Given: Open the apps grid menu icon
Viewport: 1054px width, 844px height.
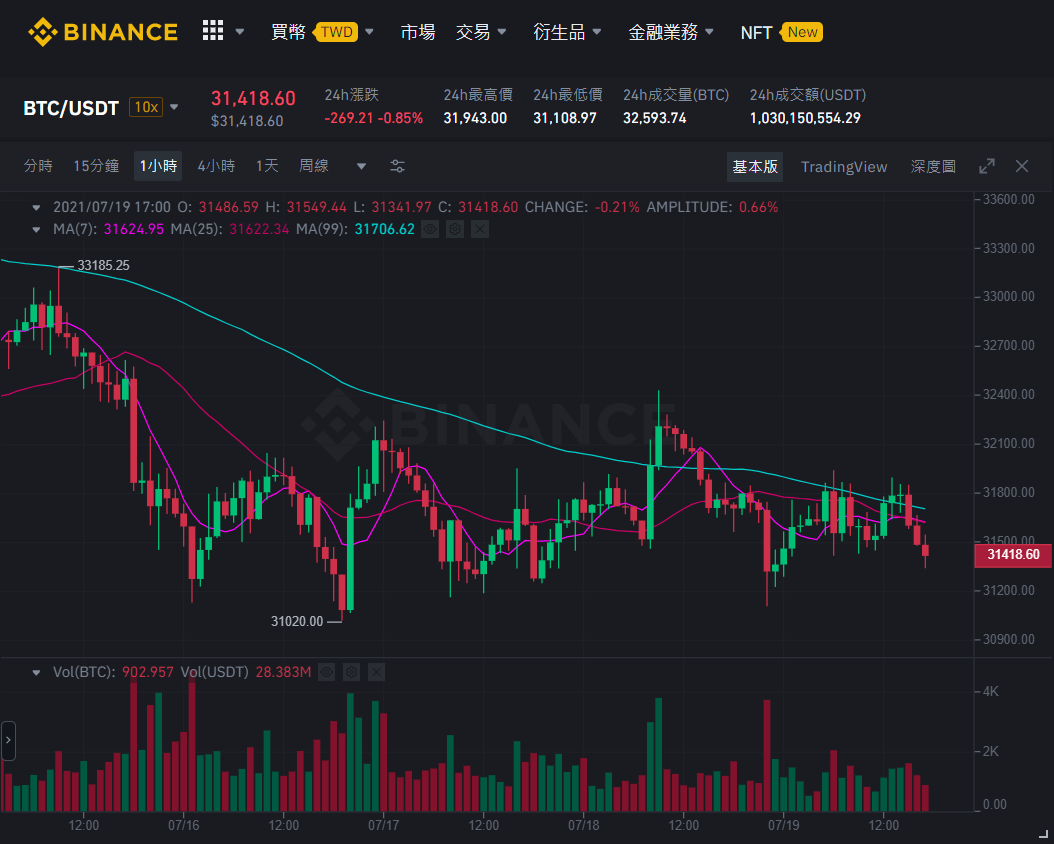Looking at the screenshot, I should [x=212, y=30].
